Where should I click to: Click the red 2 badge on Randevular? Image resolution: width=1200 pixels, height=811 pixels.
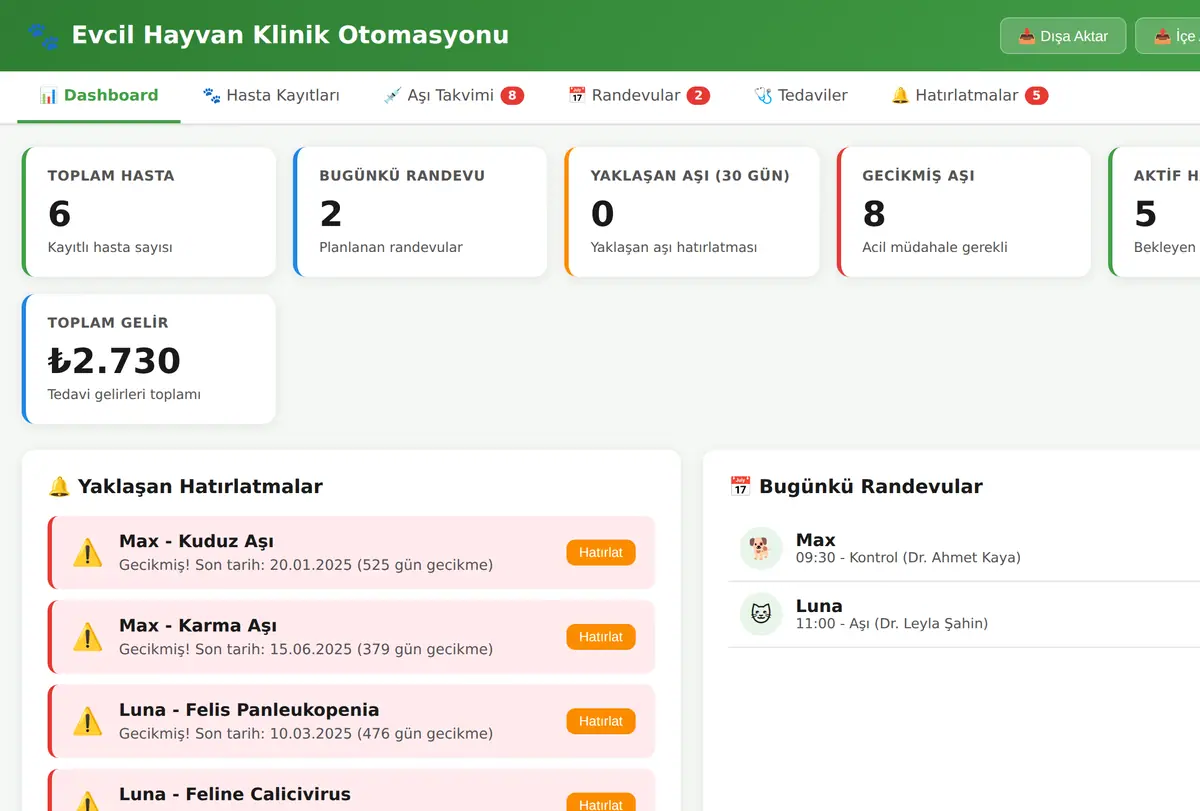click(698, 96)
